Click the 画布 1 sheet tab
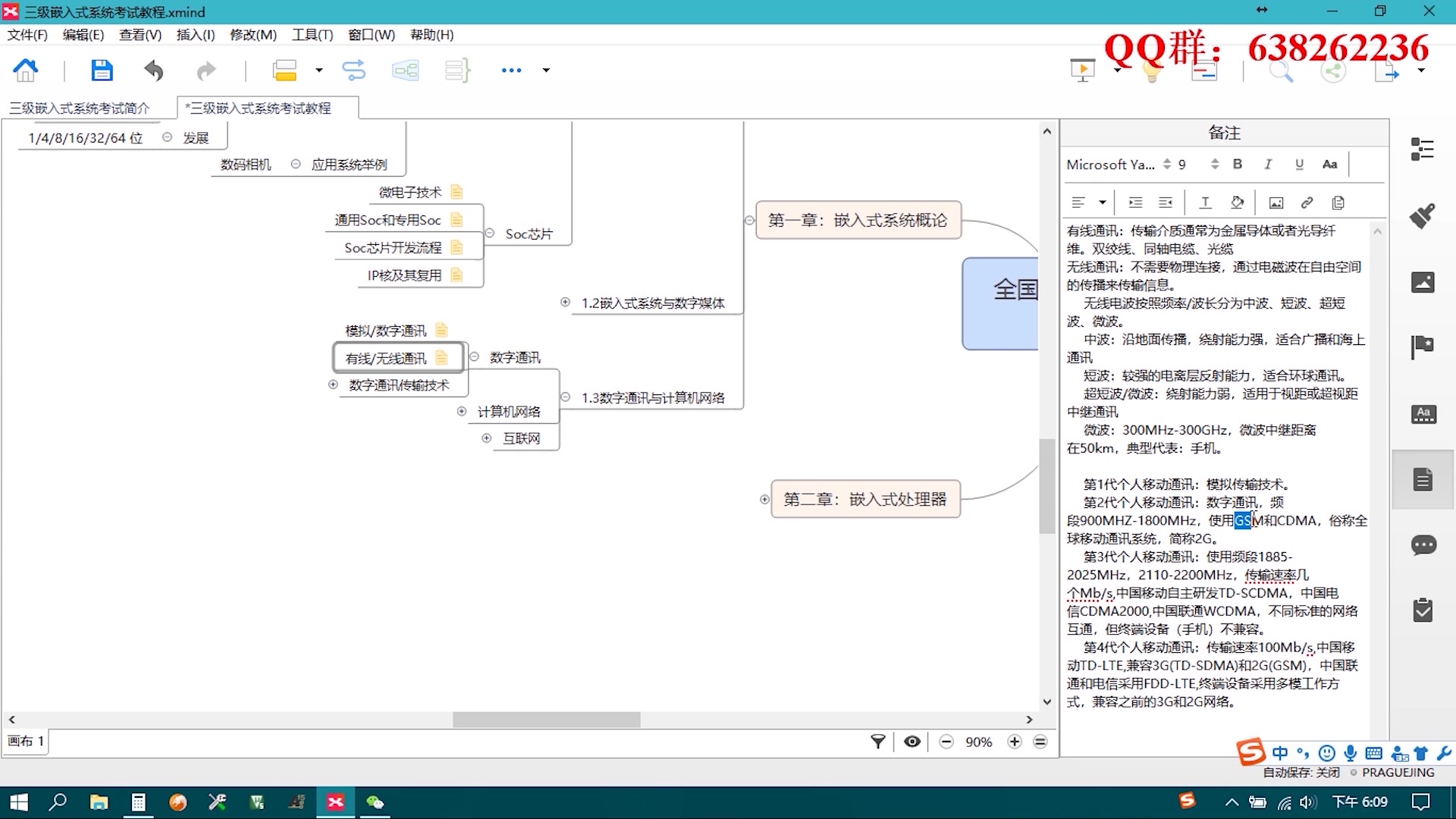Screen dimensions: 1456x819 pos(26,742)
